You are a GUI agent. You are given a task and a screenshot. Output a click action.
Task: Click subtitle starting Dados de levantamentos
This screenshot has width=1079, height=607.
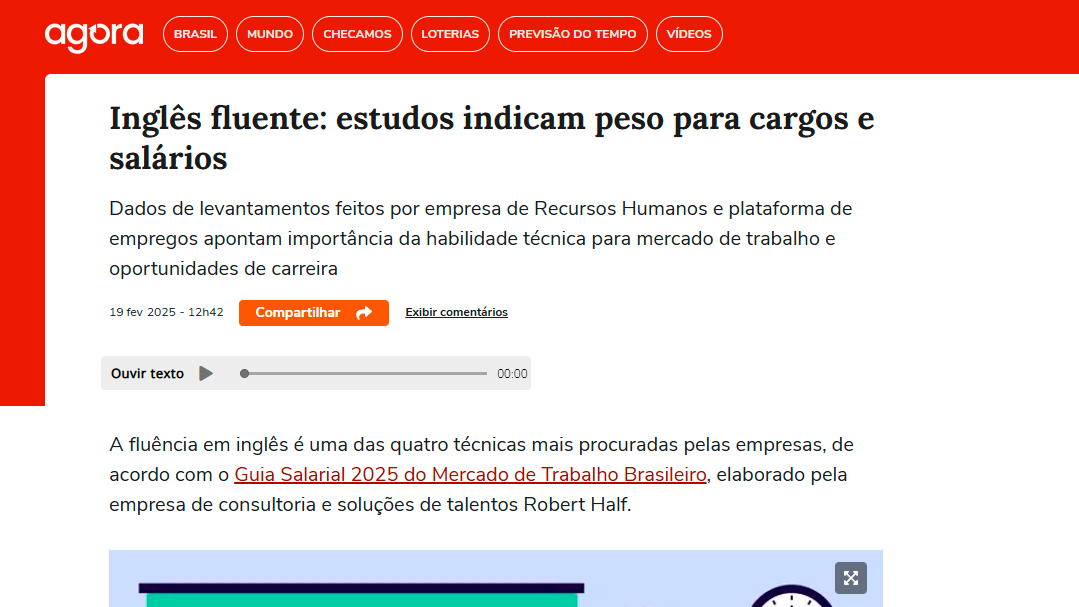click(x=480, y=239)
